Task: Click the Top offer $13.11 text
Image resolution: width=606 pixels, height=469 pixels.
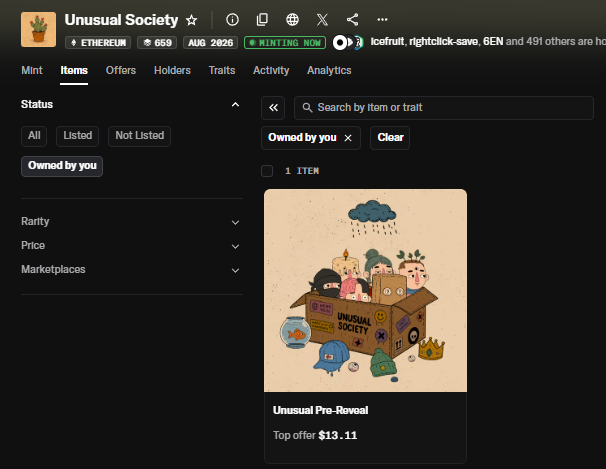Action: [315, 435]
